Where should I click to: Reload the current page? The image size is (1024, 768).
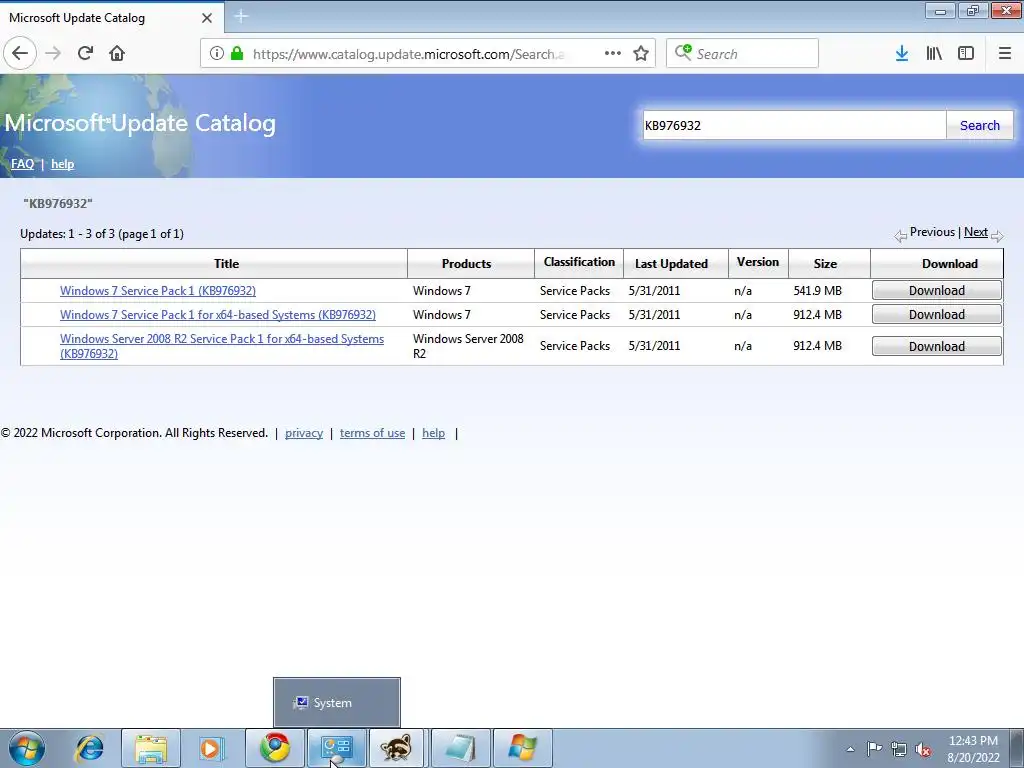[x=85, y=54]
